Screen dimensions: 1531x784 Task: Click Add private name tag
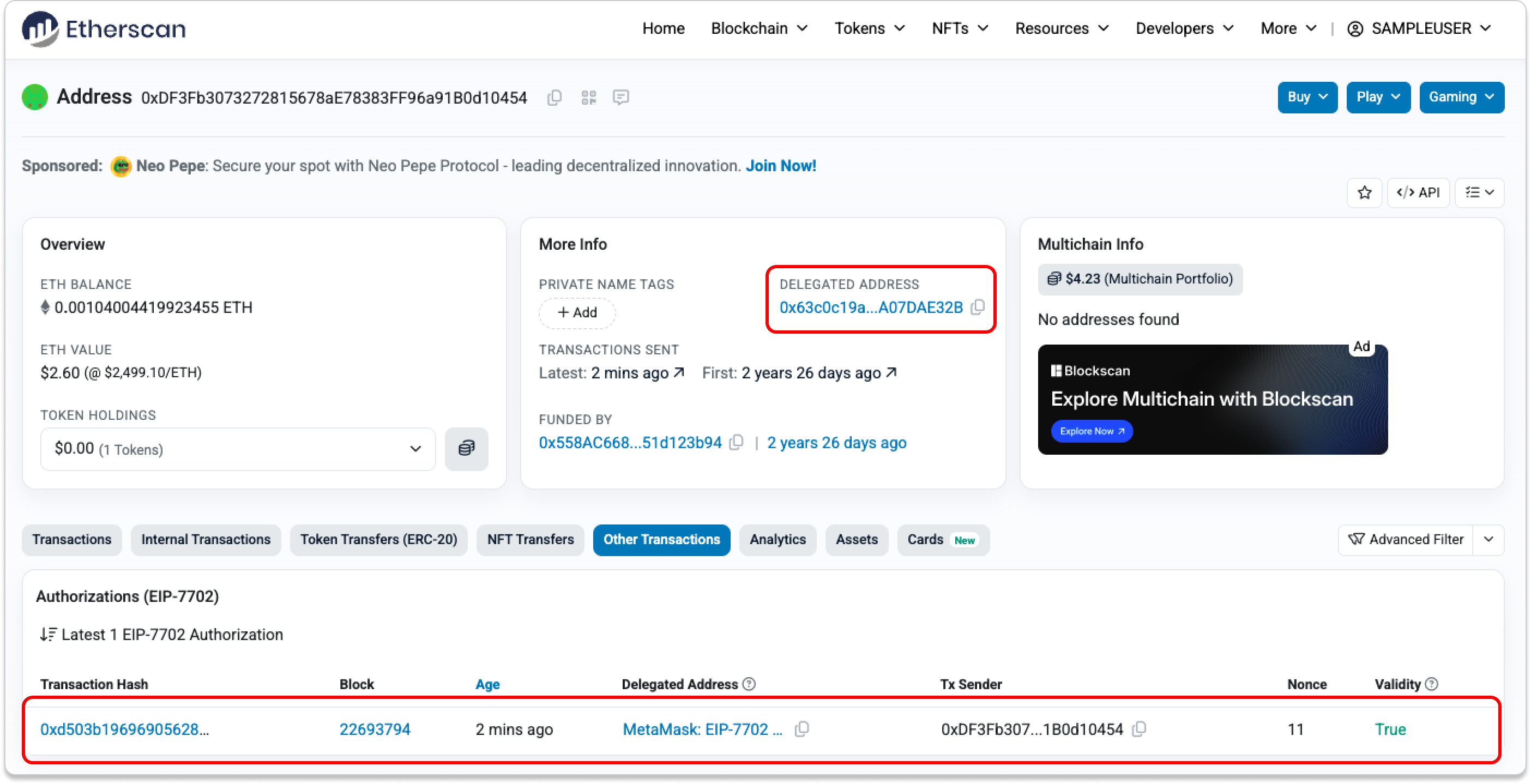(577, 312)
